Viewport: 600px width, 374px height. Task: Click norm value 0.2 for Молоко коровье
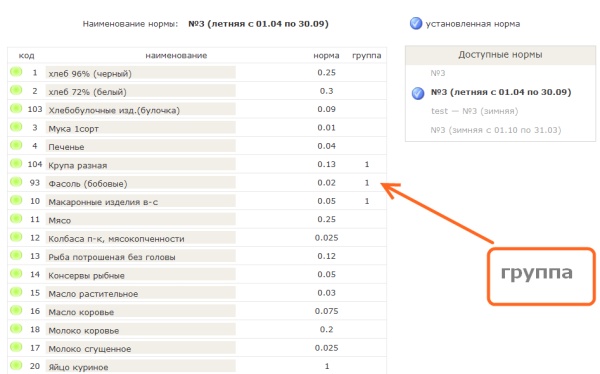(326, 330)
